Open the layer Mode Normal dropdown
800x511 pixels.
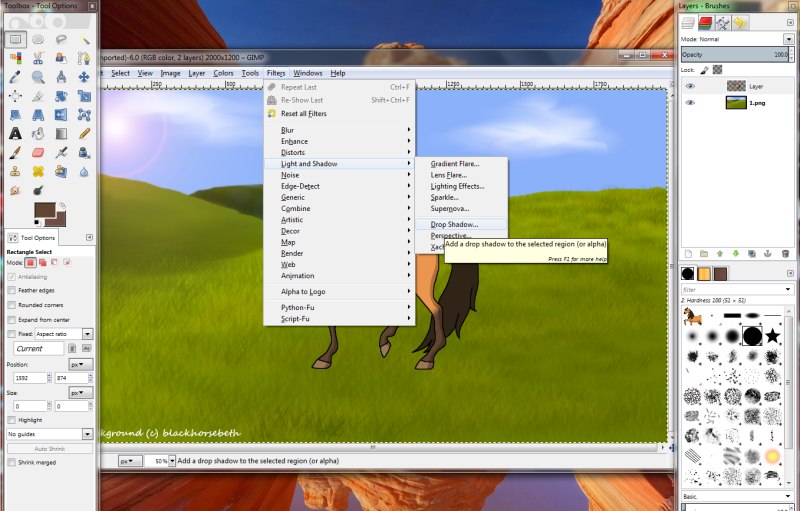tap(788, 39)
